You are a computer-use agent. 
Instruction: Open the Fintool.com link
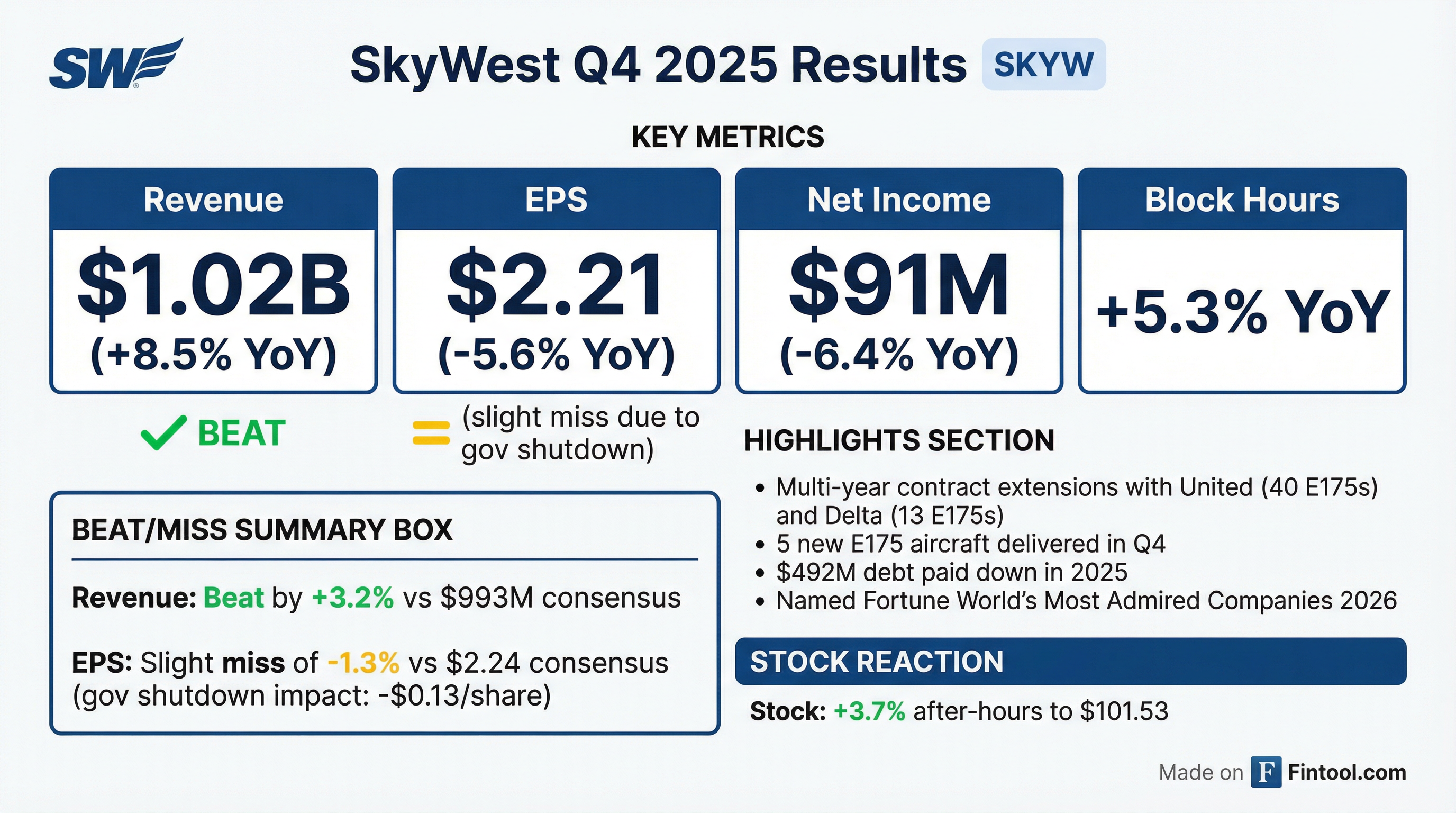pyautogui.click(x=1346, y=772)
